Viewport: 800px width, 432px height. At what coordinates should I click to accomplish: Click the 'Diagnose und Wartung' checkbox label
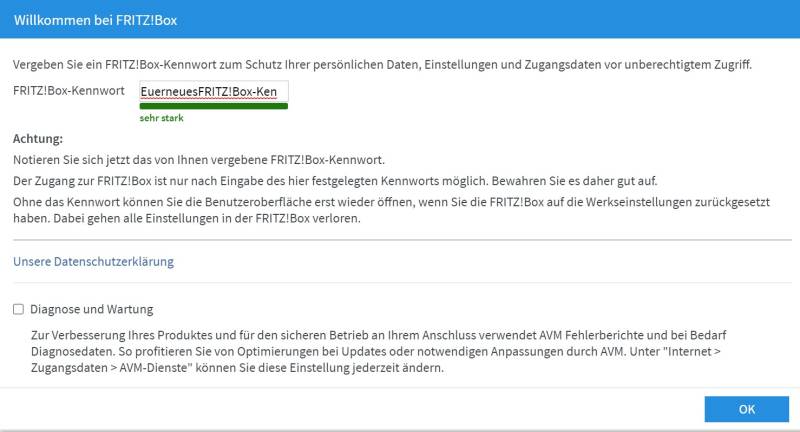(x=92, y=310)
